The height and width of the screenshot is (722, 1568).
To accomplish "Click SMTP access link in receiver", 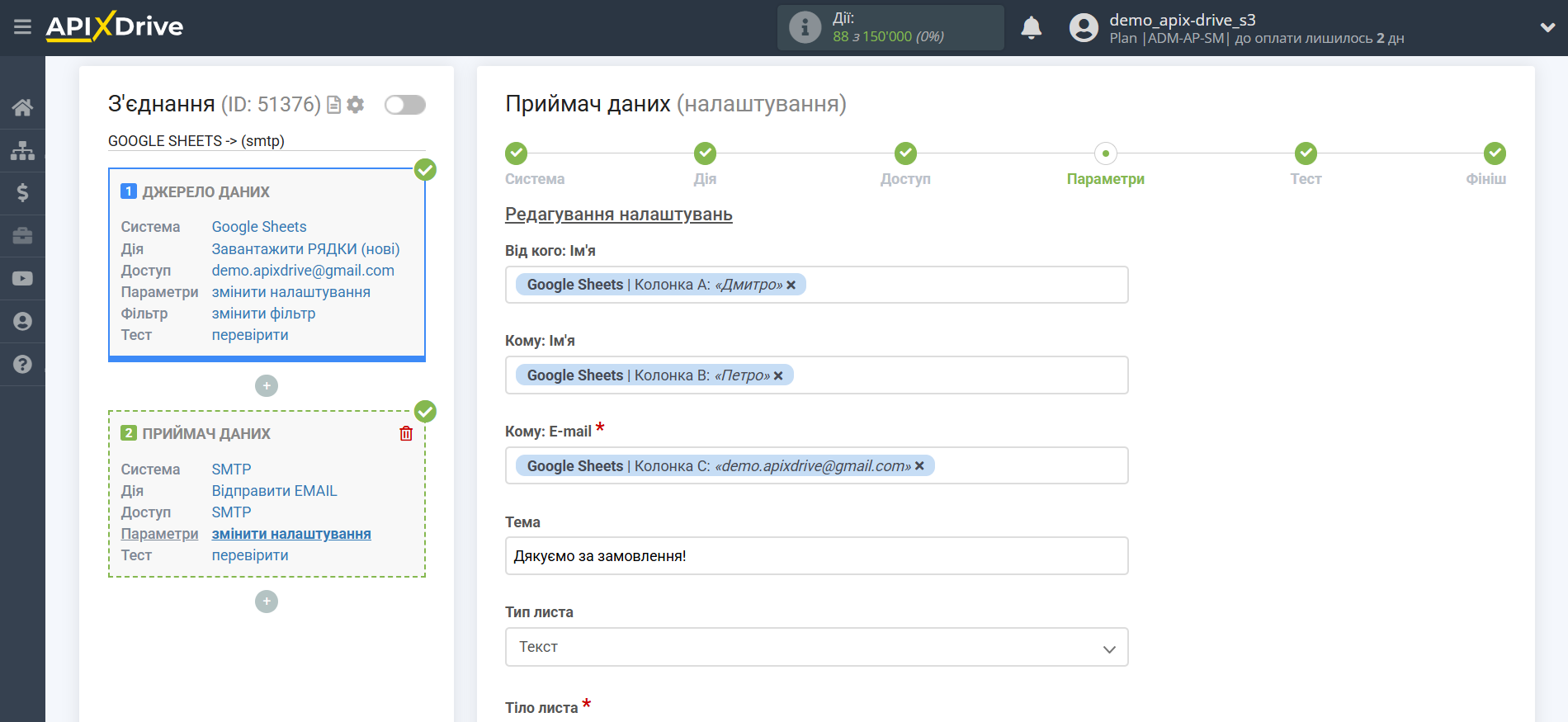I will [231, 512].
